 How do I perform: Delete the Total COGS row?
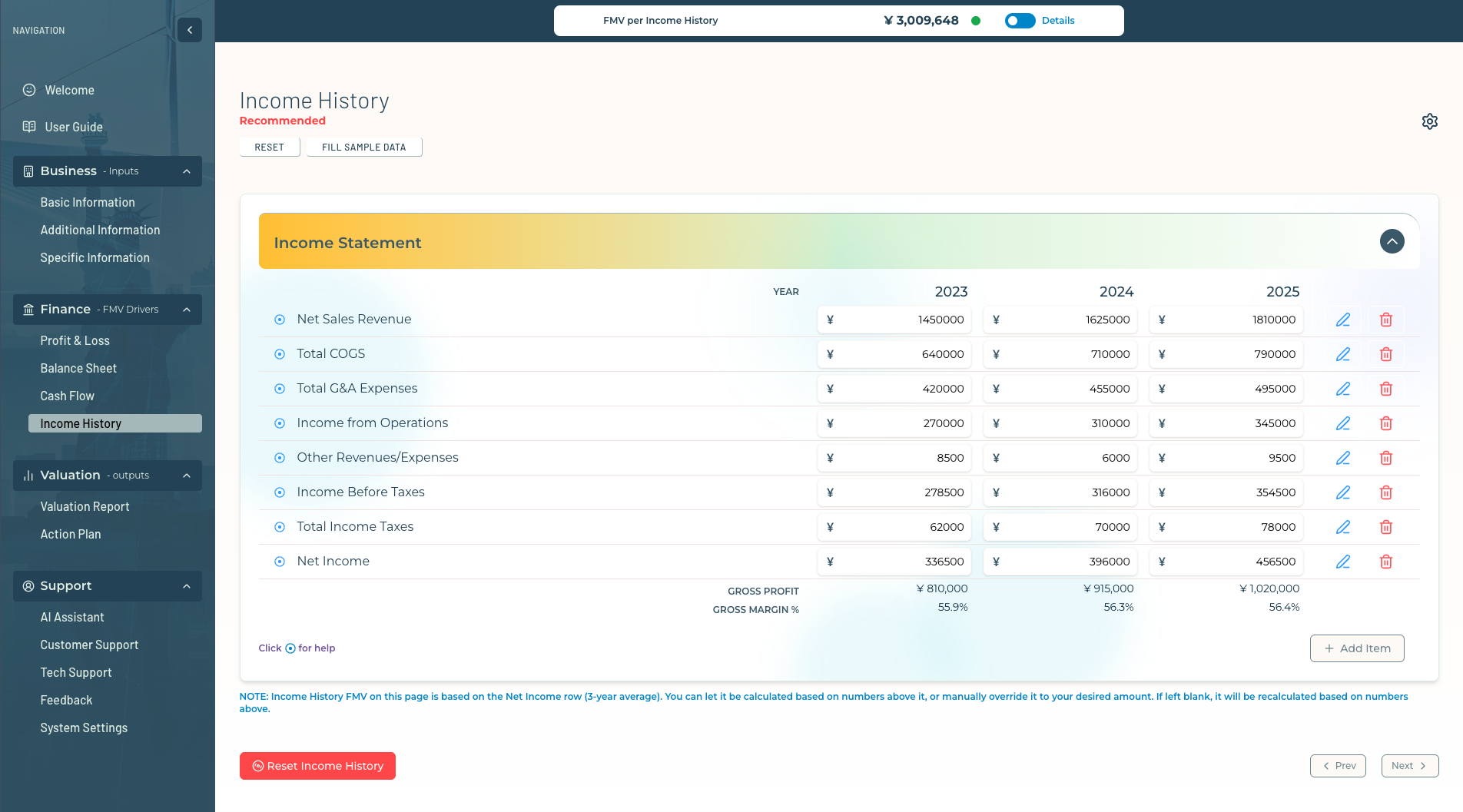[1385, 354]
